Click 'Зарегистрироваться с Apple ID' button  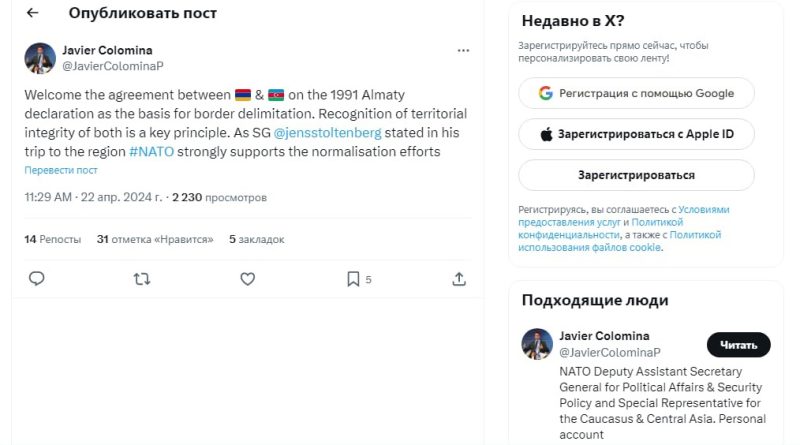pos(636,134)
